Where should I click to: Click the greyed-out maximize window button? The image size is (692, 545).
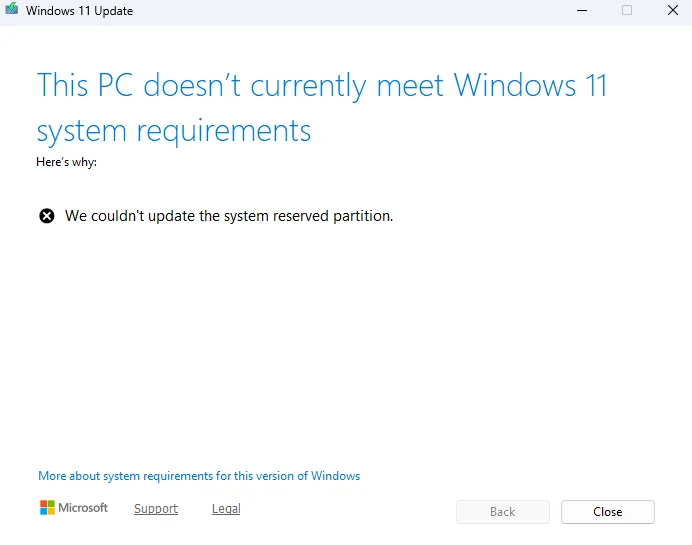click(x=627, y=10)
